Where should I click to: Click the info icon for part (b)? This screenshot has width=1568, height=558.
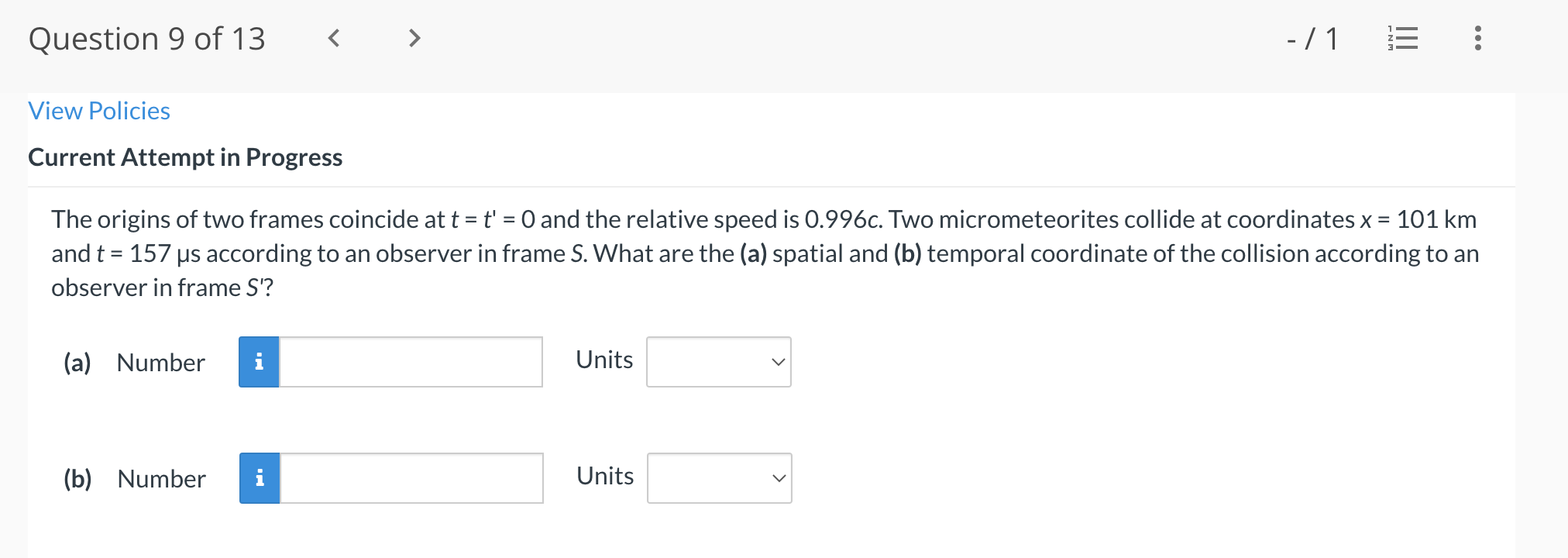click(260, 478)
